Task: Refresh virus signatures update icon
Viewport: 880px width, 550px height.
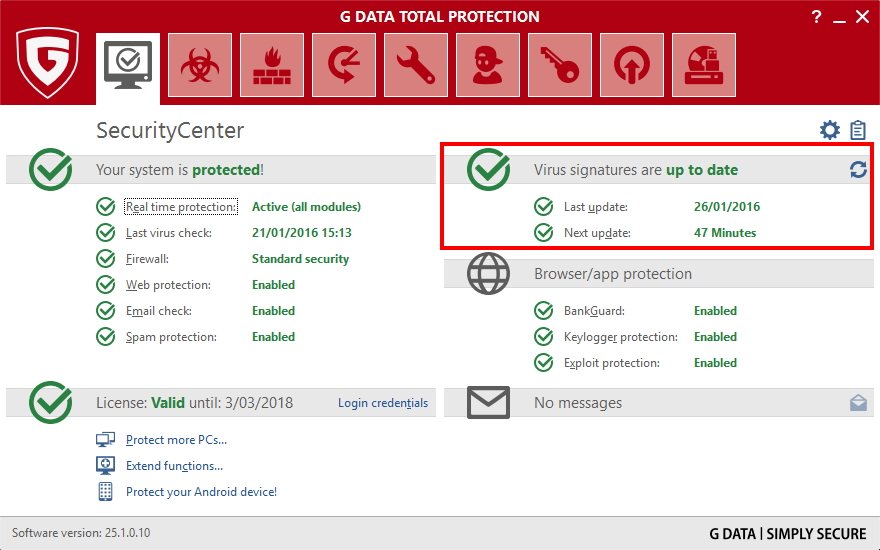Action: 858,169
